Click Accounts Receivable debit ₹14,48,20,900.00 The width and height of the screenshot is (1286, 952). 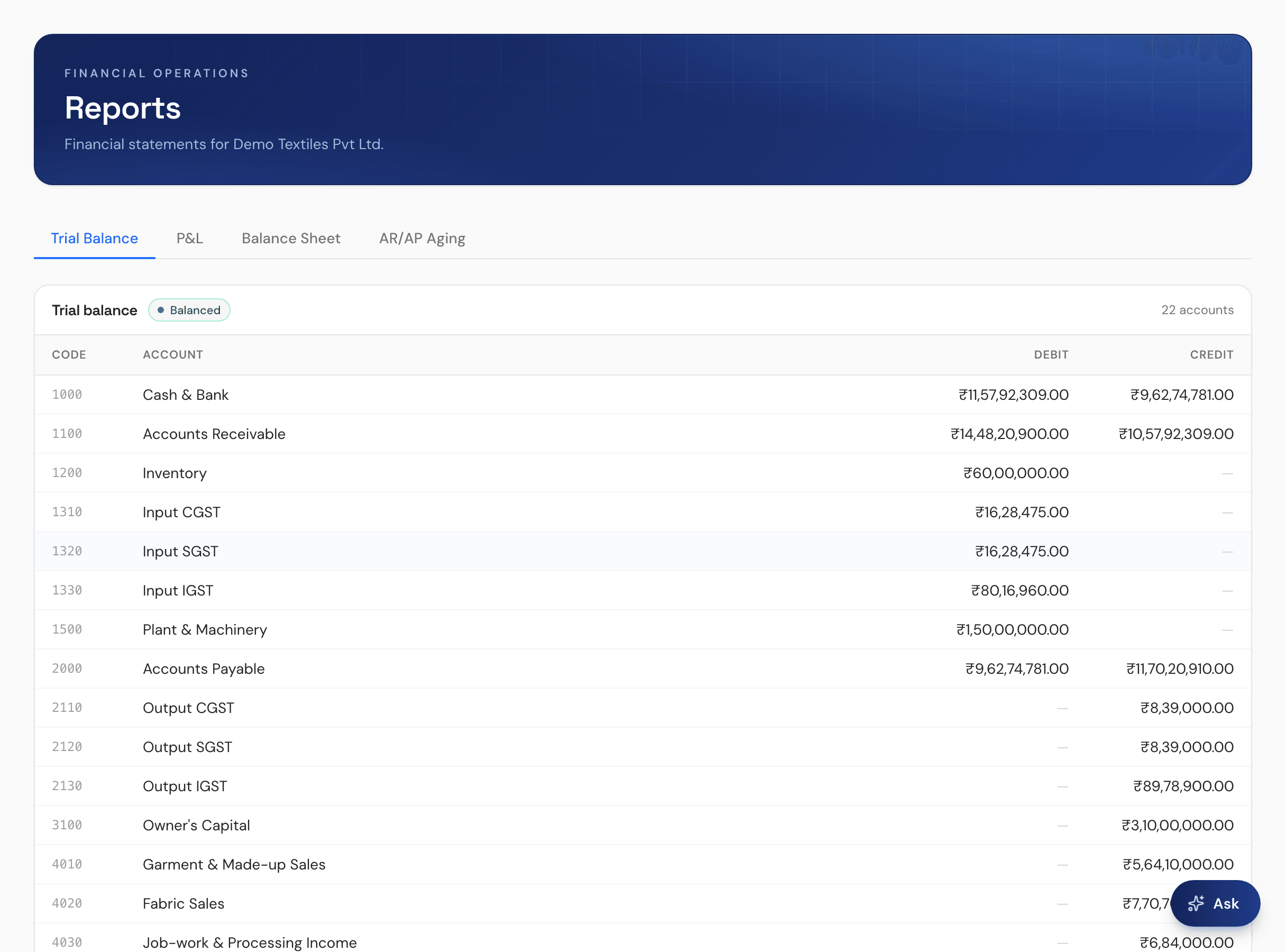1009,434
